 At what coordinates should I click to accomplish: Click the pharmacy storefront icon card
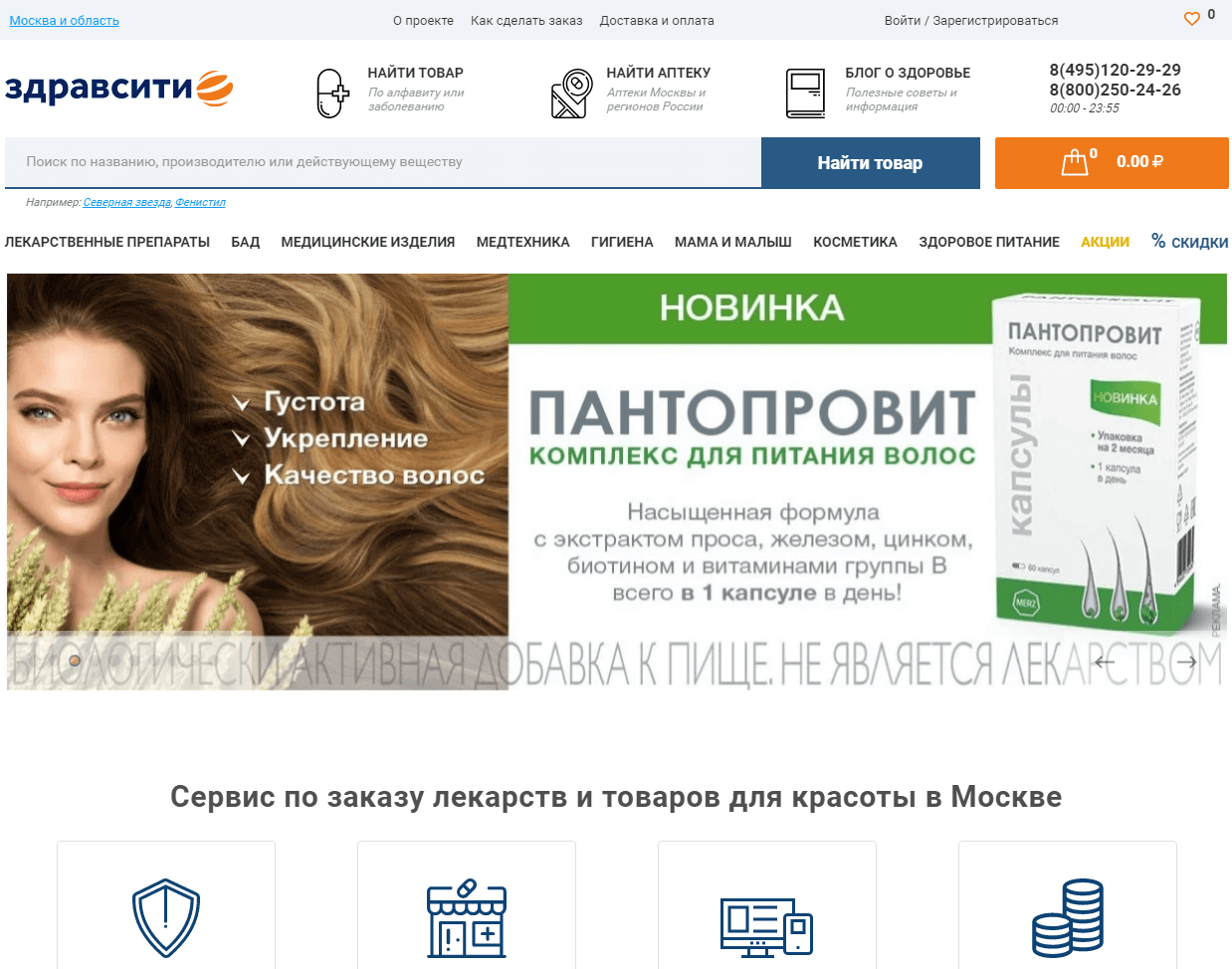(x=467, y=904)
